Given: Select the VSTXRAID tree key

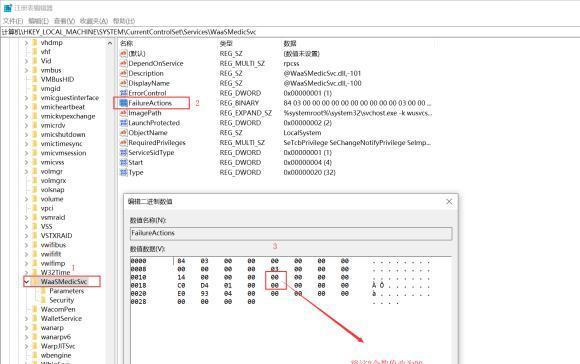Looking at the screenshot, I should [x=56, y=236].
